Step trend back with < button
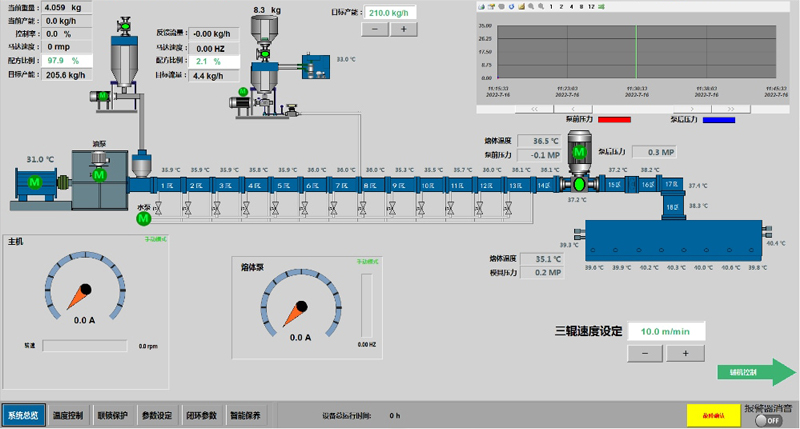800x429 pixels. (573, 109)
